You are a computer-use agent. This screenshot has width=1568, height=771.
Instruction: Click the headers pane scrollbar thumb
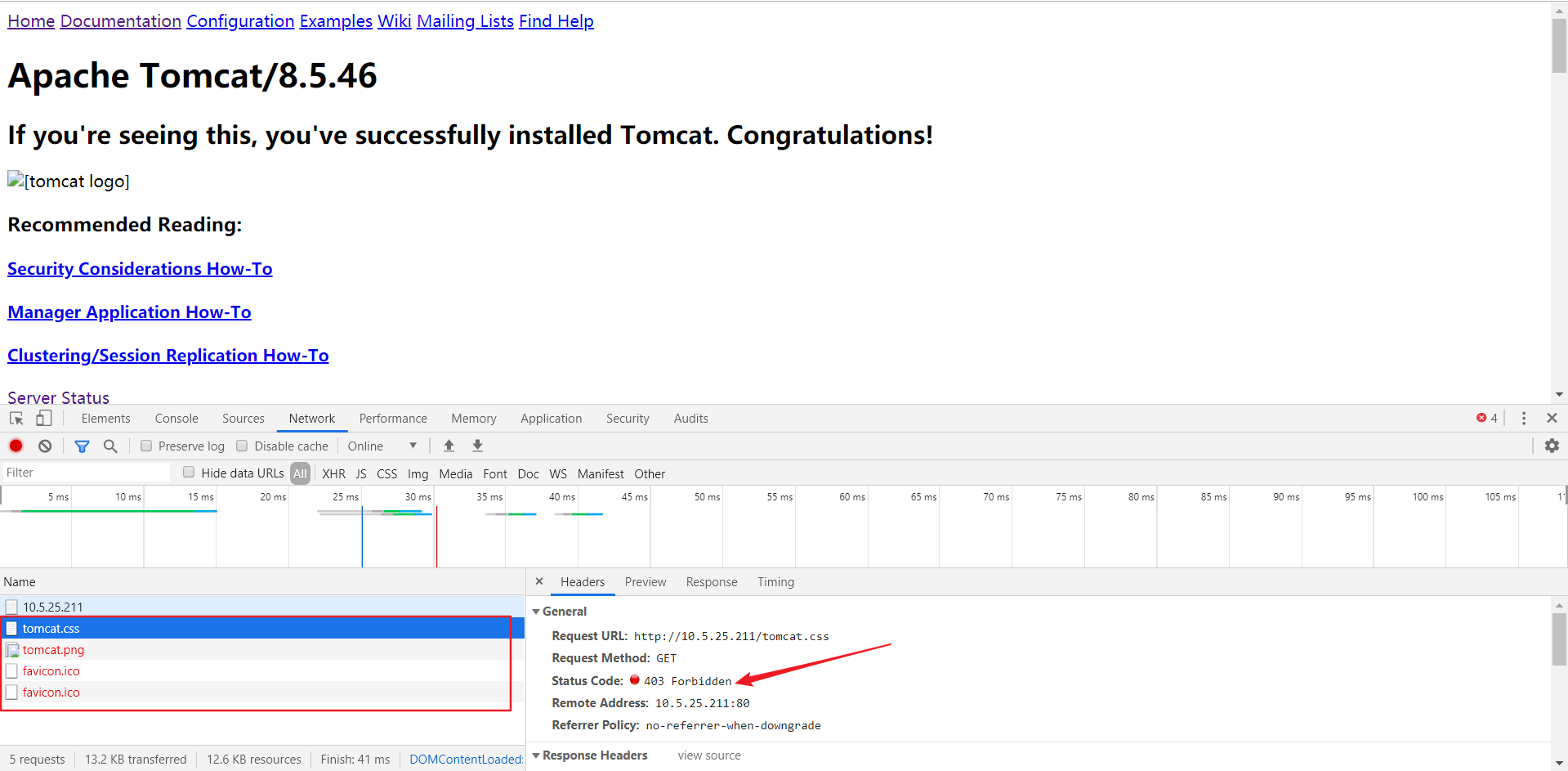(x=1559, y=640)
